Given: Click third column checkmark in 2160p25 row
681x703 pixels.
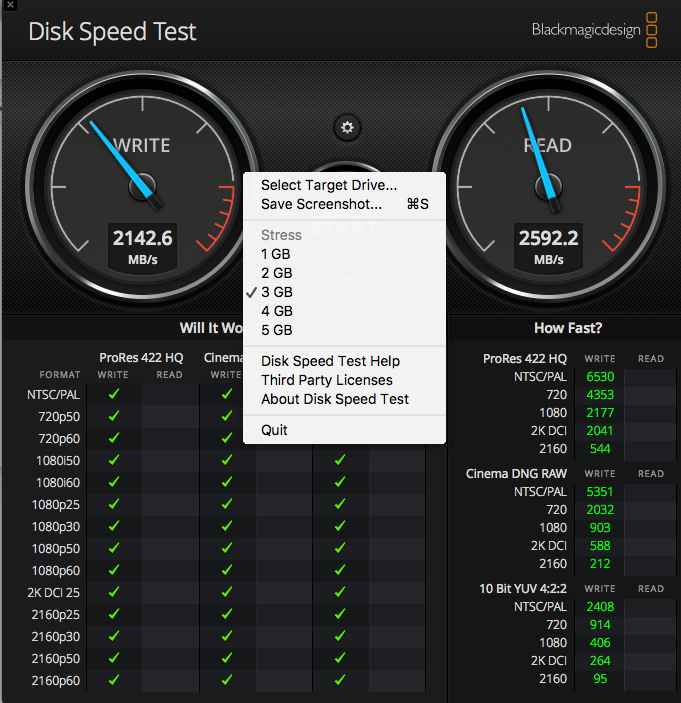Looking at the screenshot, I should click(x=340, y=614).
